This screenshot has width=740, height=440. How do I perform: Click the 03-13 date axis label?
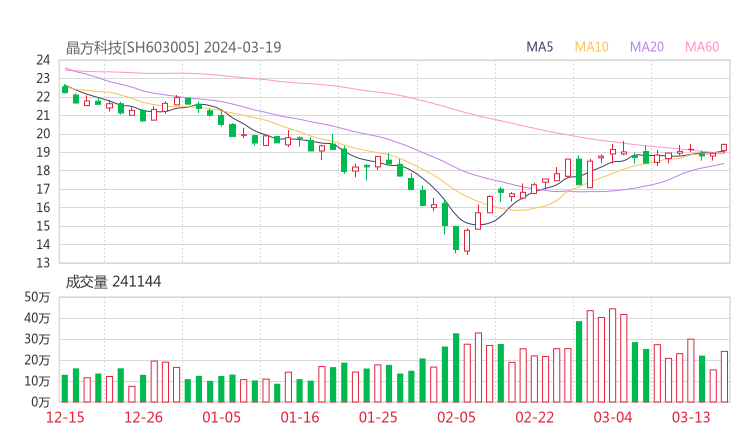[691, 417]
